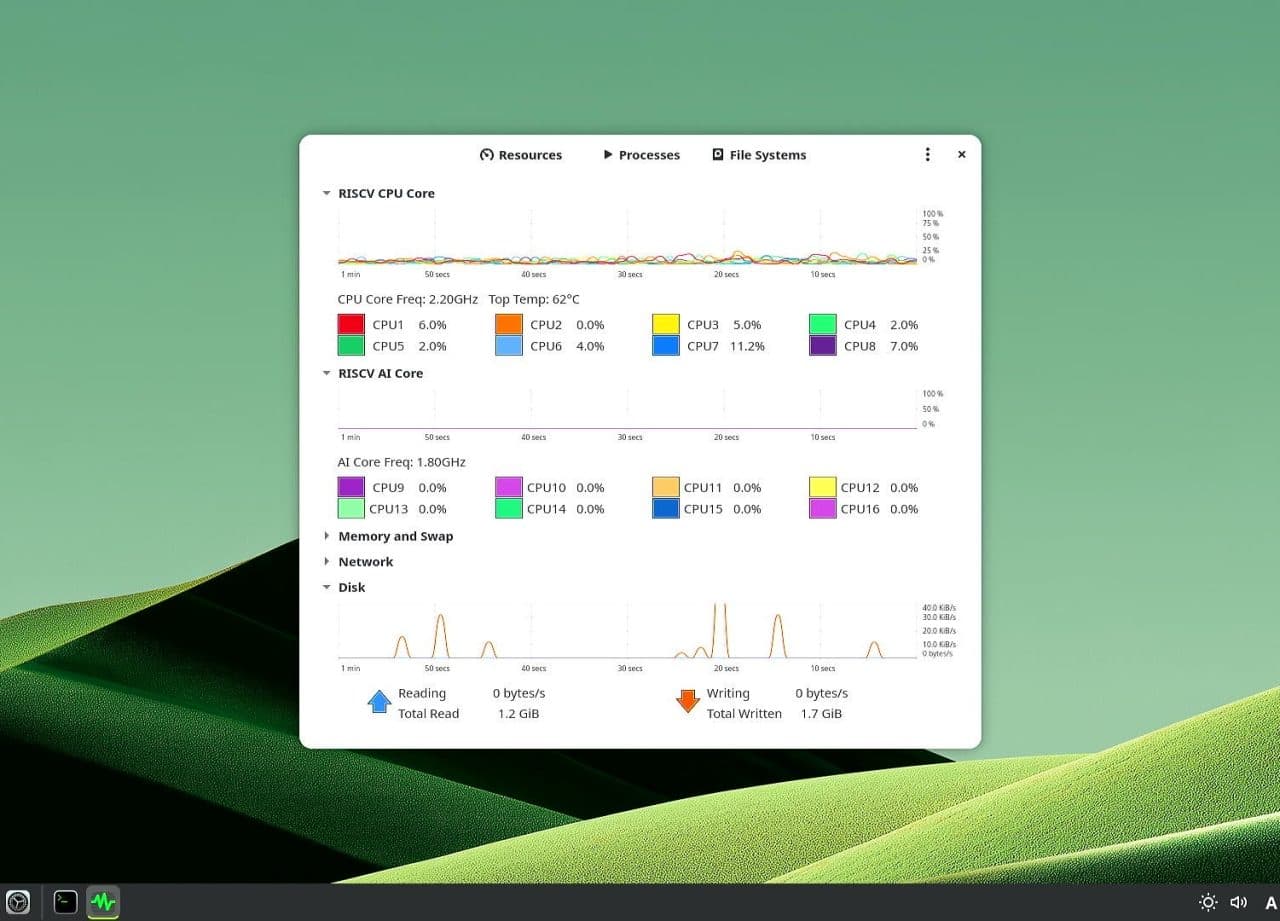Change the CPU7 blue color swatch
1280x921 pixels.
666,346
